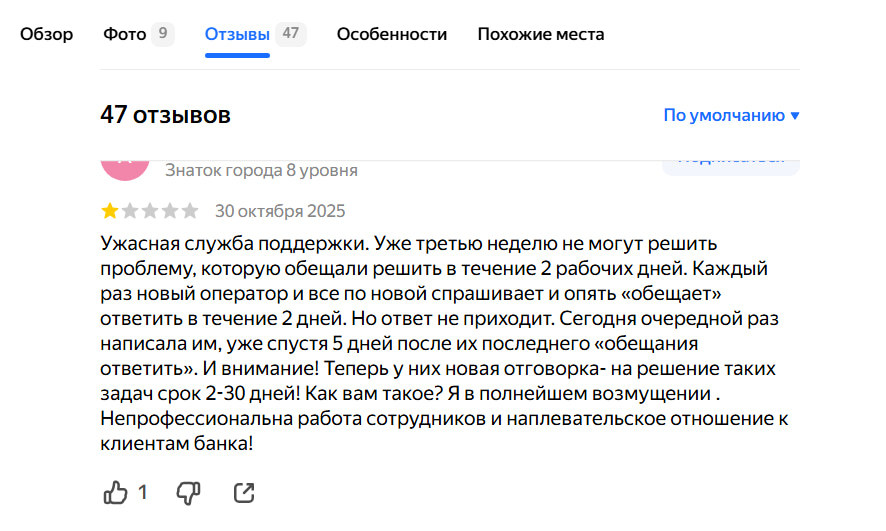
Task: Click the reviews count badge 47
Action: pyautogui.click(x=291, y=34)
